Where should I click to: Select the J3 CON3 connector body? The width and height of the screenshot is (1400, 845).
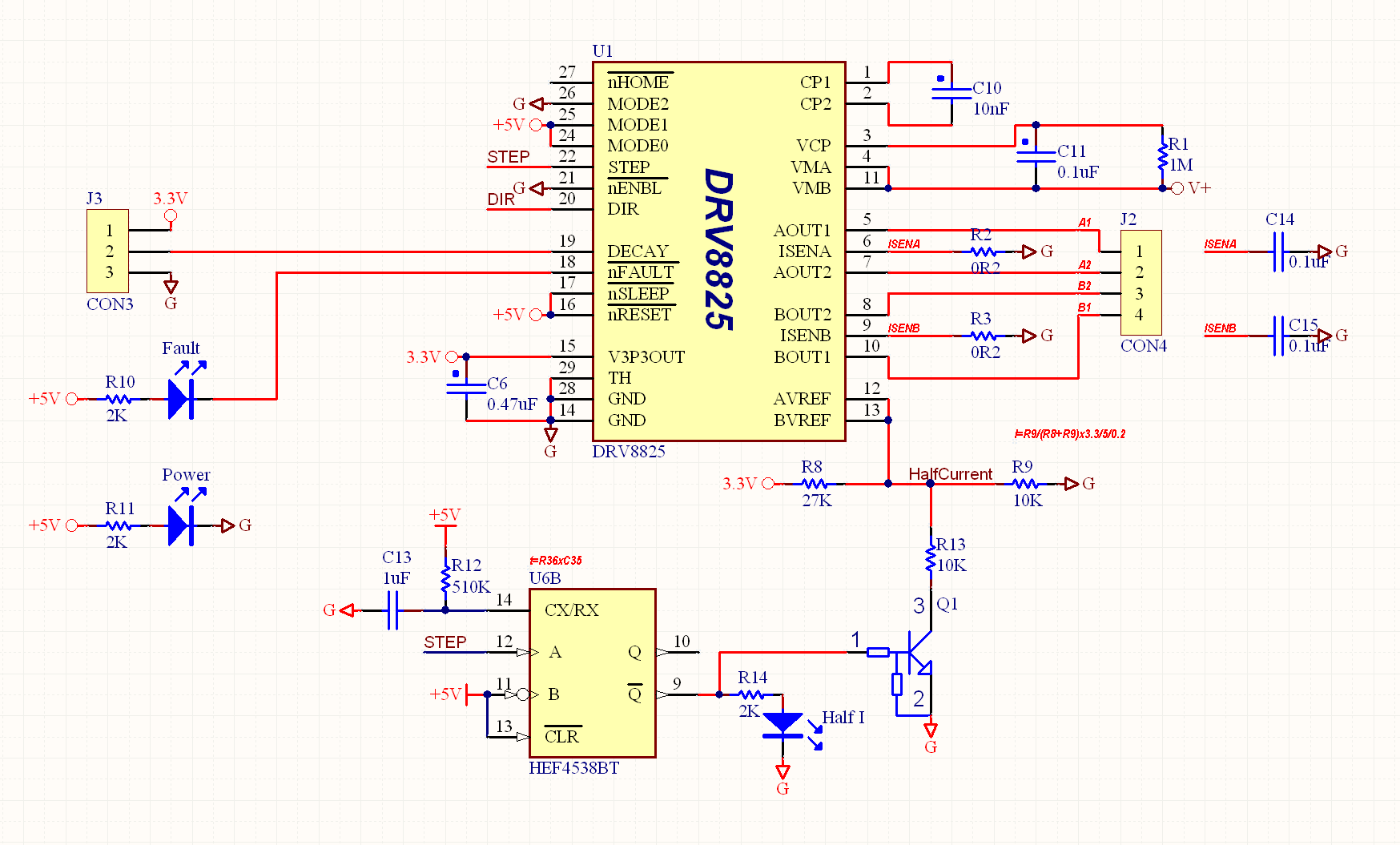tap(107, 251)
